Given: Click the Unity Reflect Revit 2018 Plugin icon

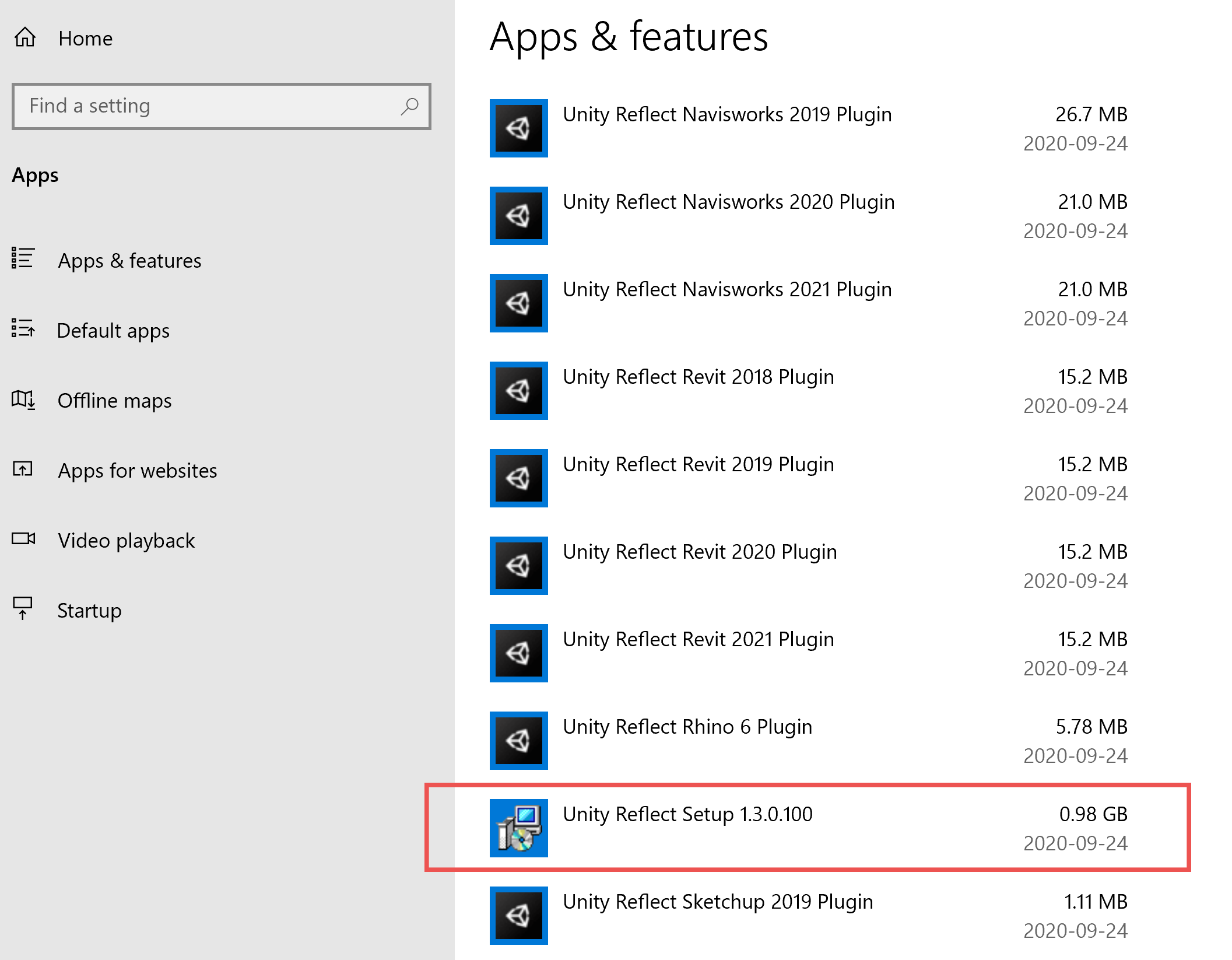Looking at the screenshot, I should click(x=519, y=391).
